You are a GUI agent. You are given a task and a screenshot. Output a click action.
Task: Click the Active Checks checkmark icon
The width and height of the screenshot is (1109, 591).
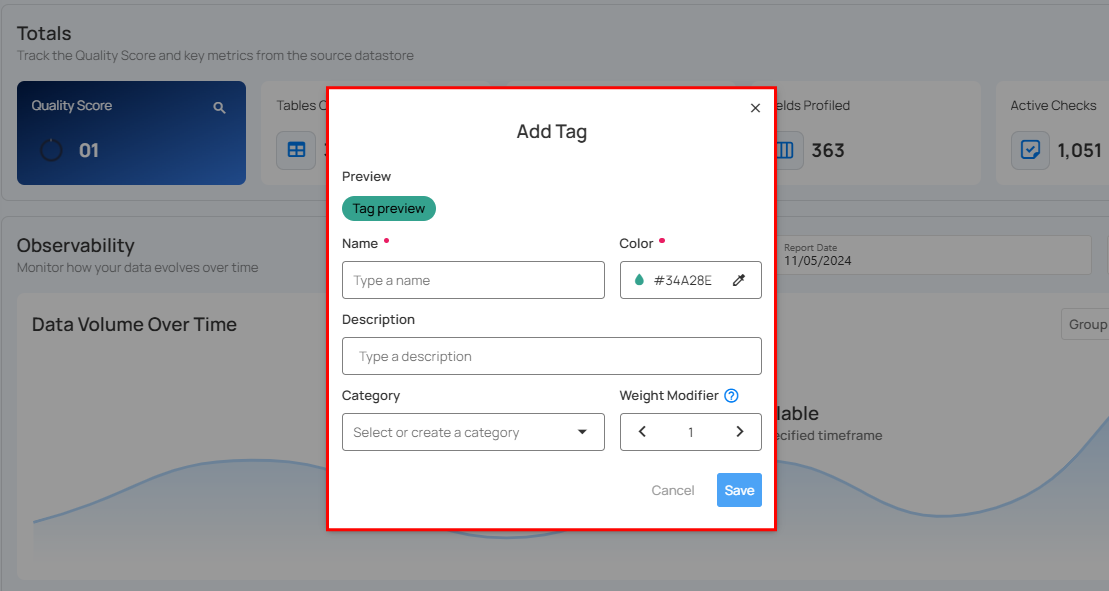click(x=1031, y=150)
